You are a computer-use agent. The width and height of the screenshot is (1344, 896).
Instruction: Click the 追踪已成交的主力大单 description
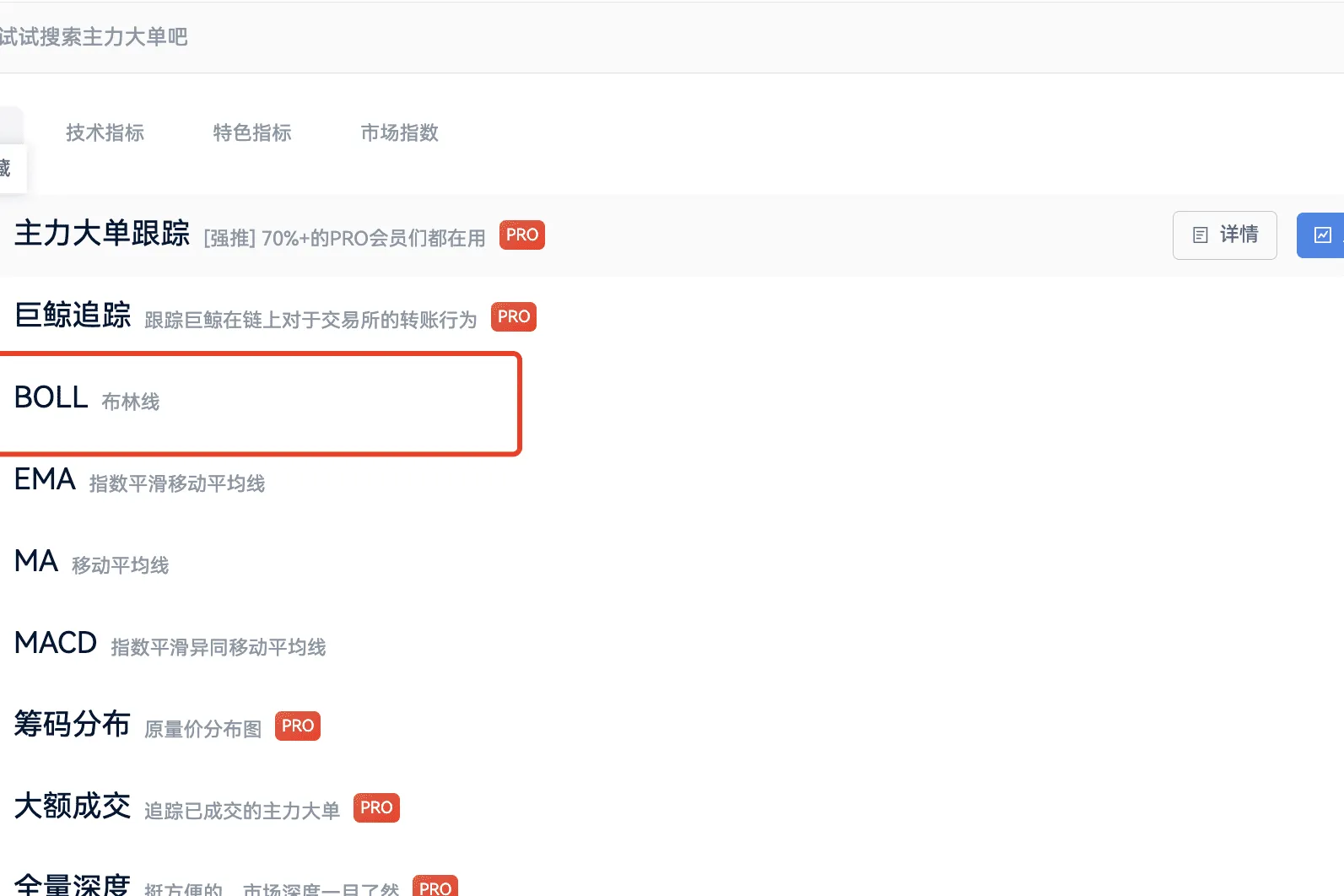242,812
